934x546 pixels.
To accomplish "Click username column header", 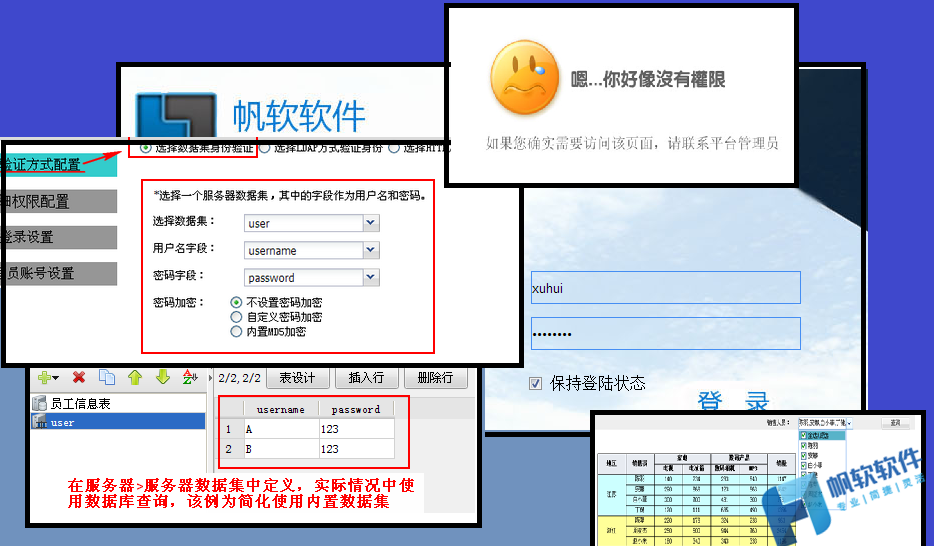I will tap(281, 409).
